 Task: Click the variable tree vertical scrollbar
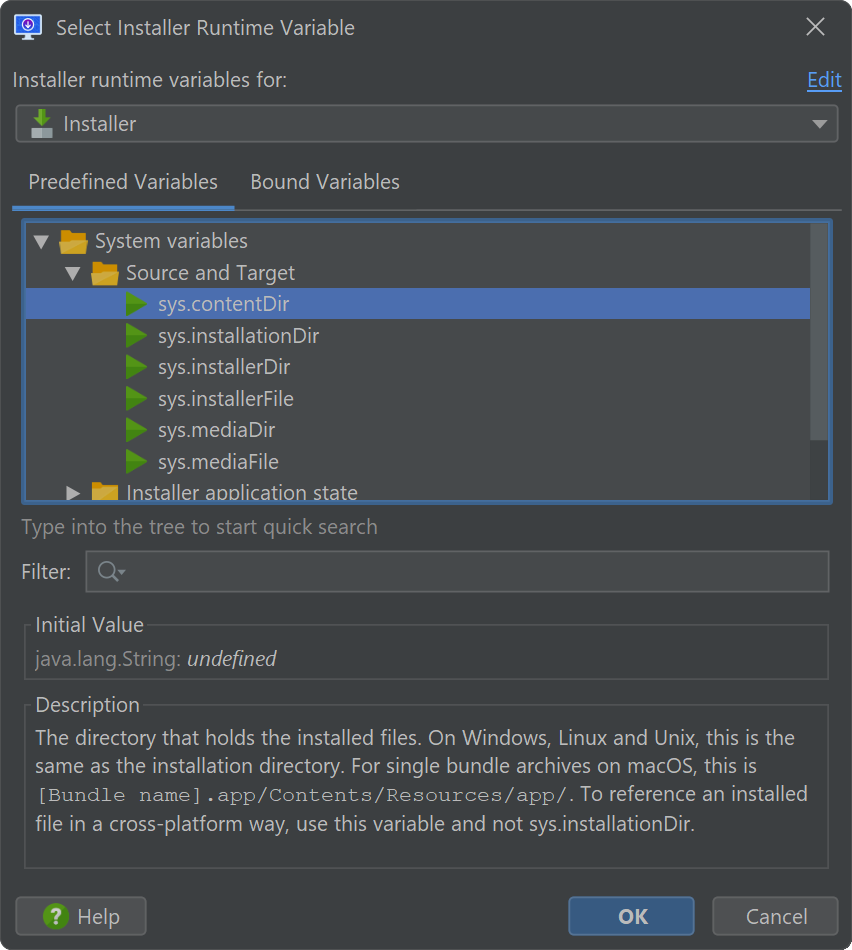pyautogui.click(x=819, y=332)
